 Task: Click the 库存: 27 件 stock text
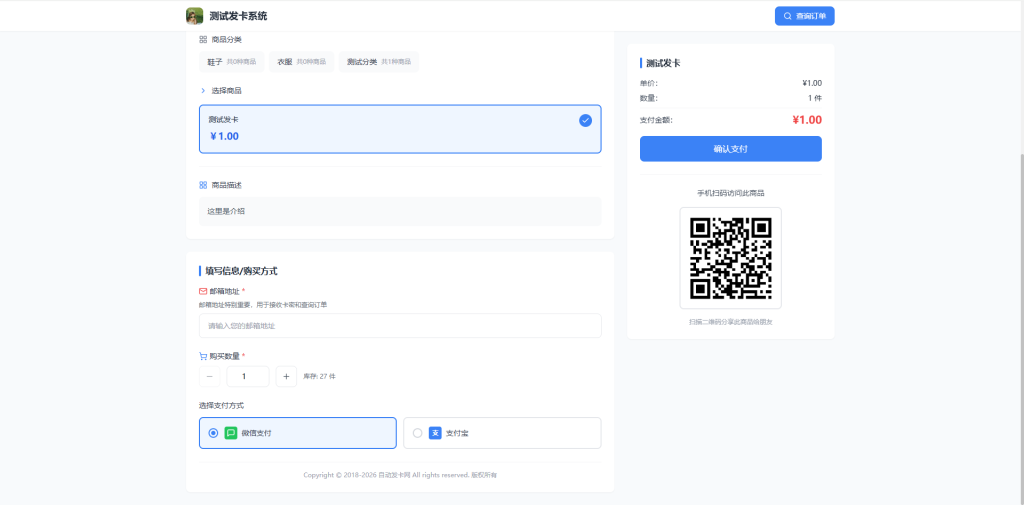[319, 376]
